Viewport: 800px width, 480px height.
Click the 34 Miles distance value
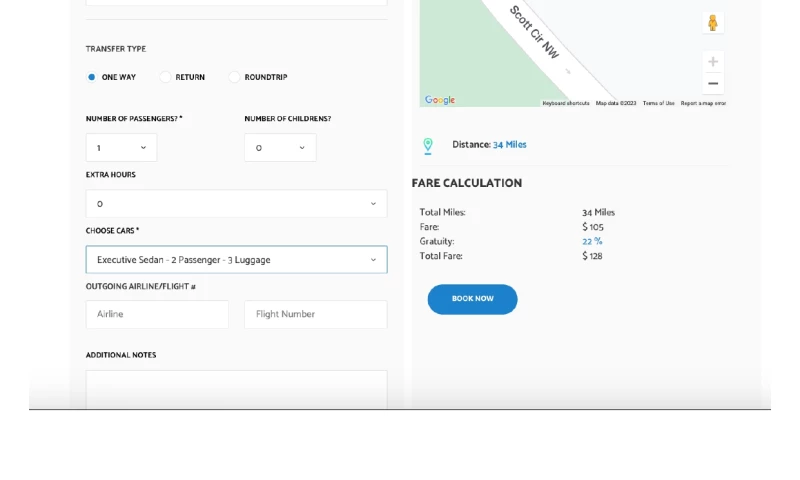[509, 145]
